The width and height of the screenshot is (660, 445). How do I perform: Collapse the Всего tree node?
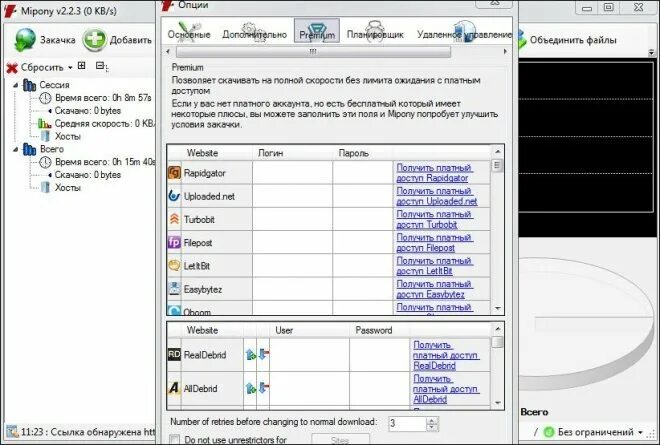click(x=16, y=149)
